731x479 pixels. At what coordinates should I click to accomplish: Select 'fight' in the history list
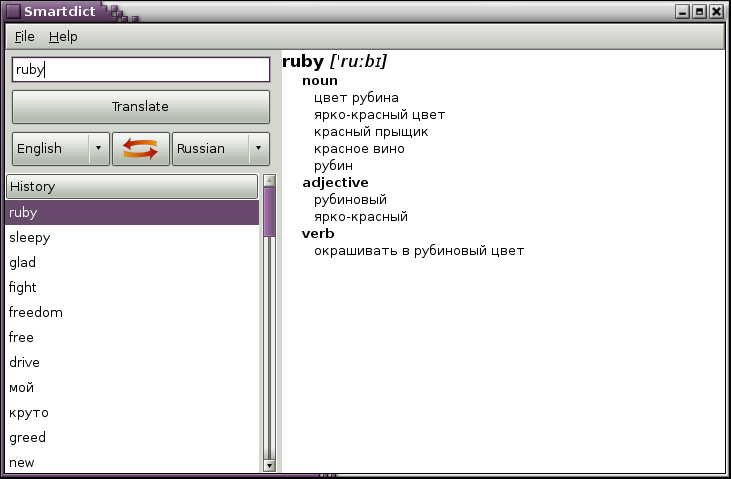click(x=132, y=287)
